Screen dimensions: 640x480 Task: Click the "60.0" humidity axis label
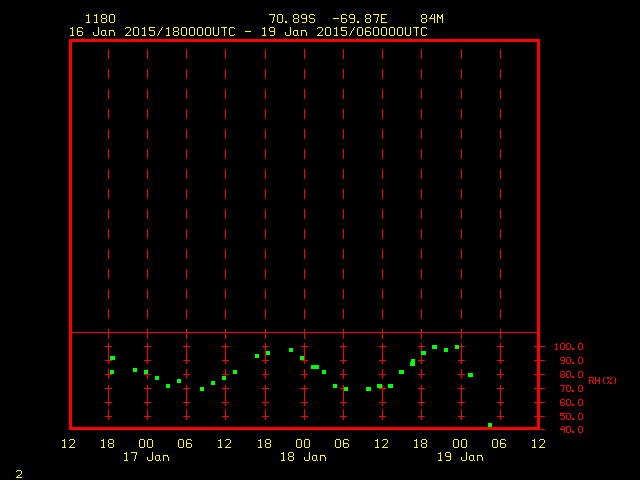pyautogui.click(x=571, y=402)
